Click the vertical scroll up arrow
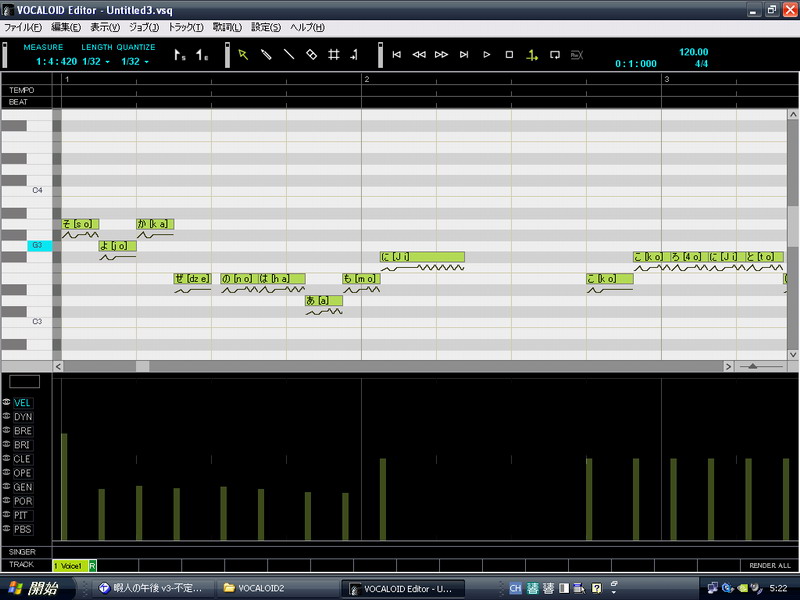 (x=793, y=115)
